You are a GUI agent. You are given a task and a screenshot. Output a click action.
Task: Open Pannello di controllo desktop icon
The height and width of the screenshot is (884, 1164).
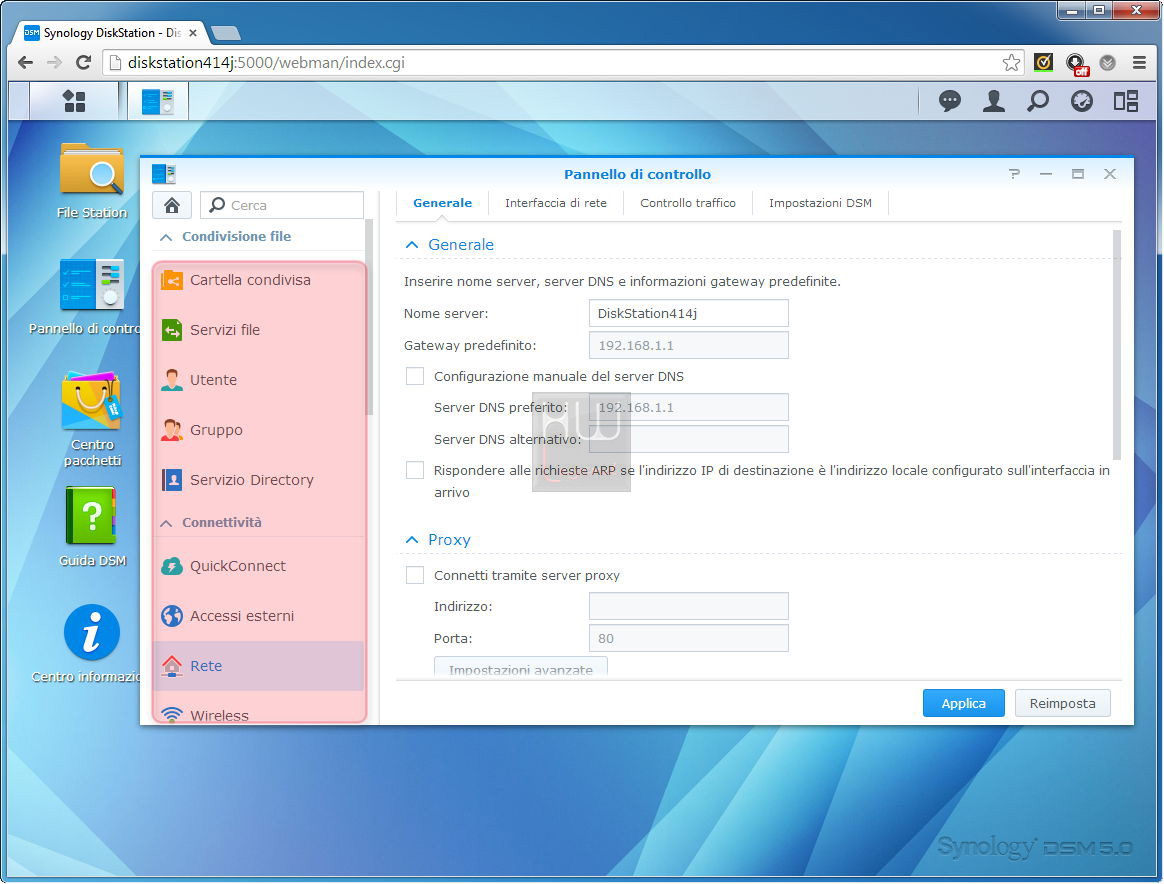92,295
